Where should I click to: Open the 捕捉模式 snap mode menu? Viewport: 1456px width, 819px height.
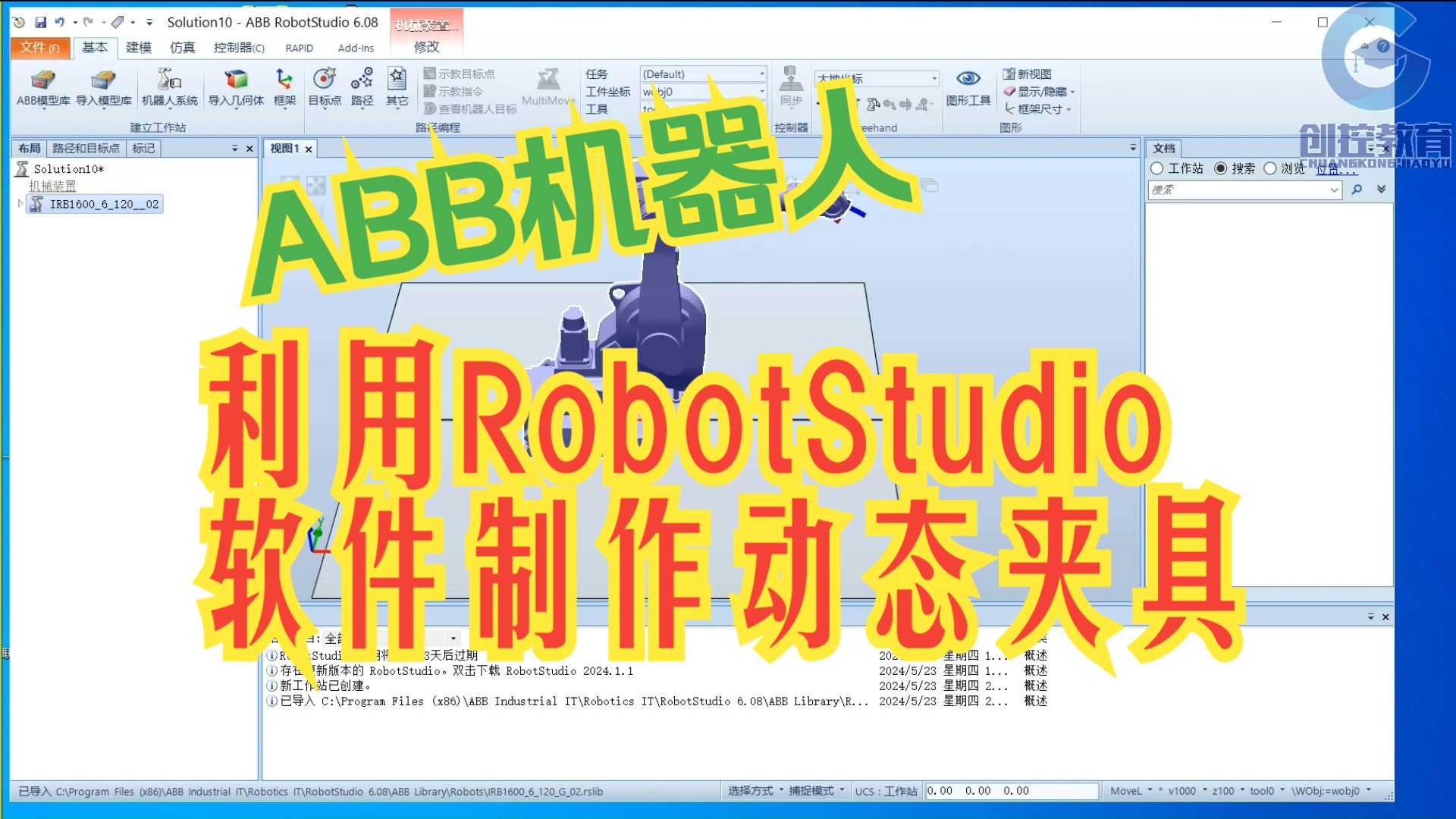click(816, 791)
